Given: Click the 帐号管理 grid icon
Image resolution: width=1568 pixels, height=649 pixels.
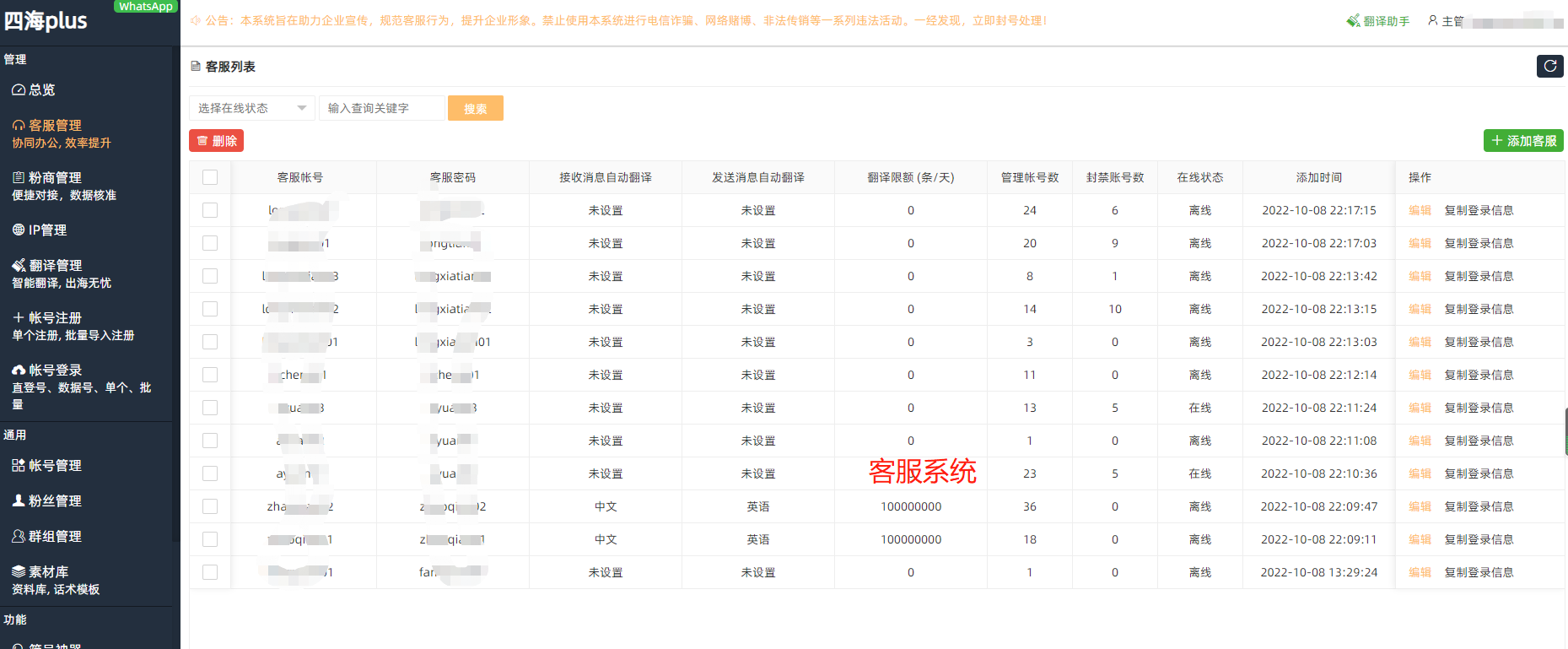Looking at the screenshot, I should (19, 465).
